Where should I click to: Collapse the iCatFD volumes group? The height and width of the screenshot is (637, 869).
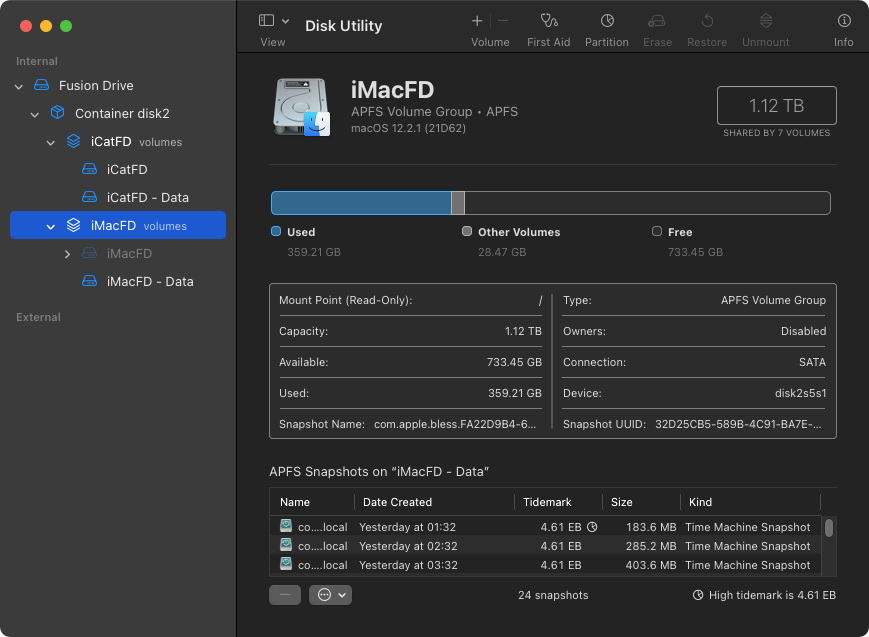(x=51, y=142)
